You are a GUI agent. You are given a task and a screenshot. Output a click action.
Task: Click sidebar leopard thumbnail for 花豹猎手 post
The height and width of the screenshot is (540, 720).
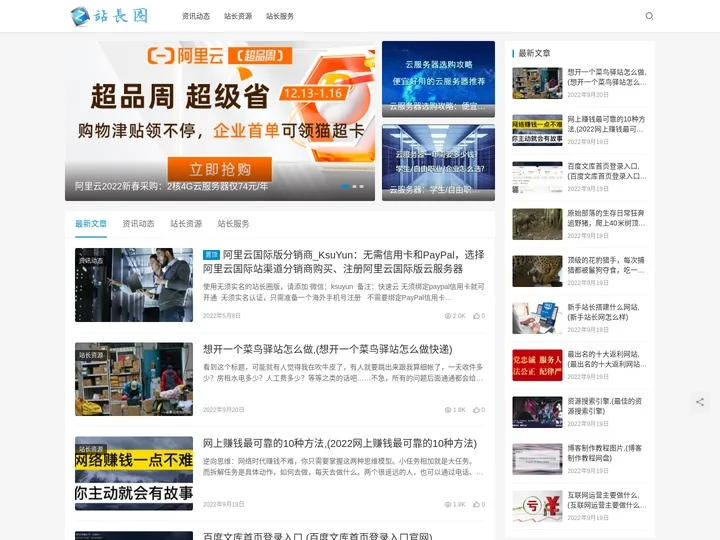tap(537, 271)
